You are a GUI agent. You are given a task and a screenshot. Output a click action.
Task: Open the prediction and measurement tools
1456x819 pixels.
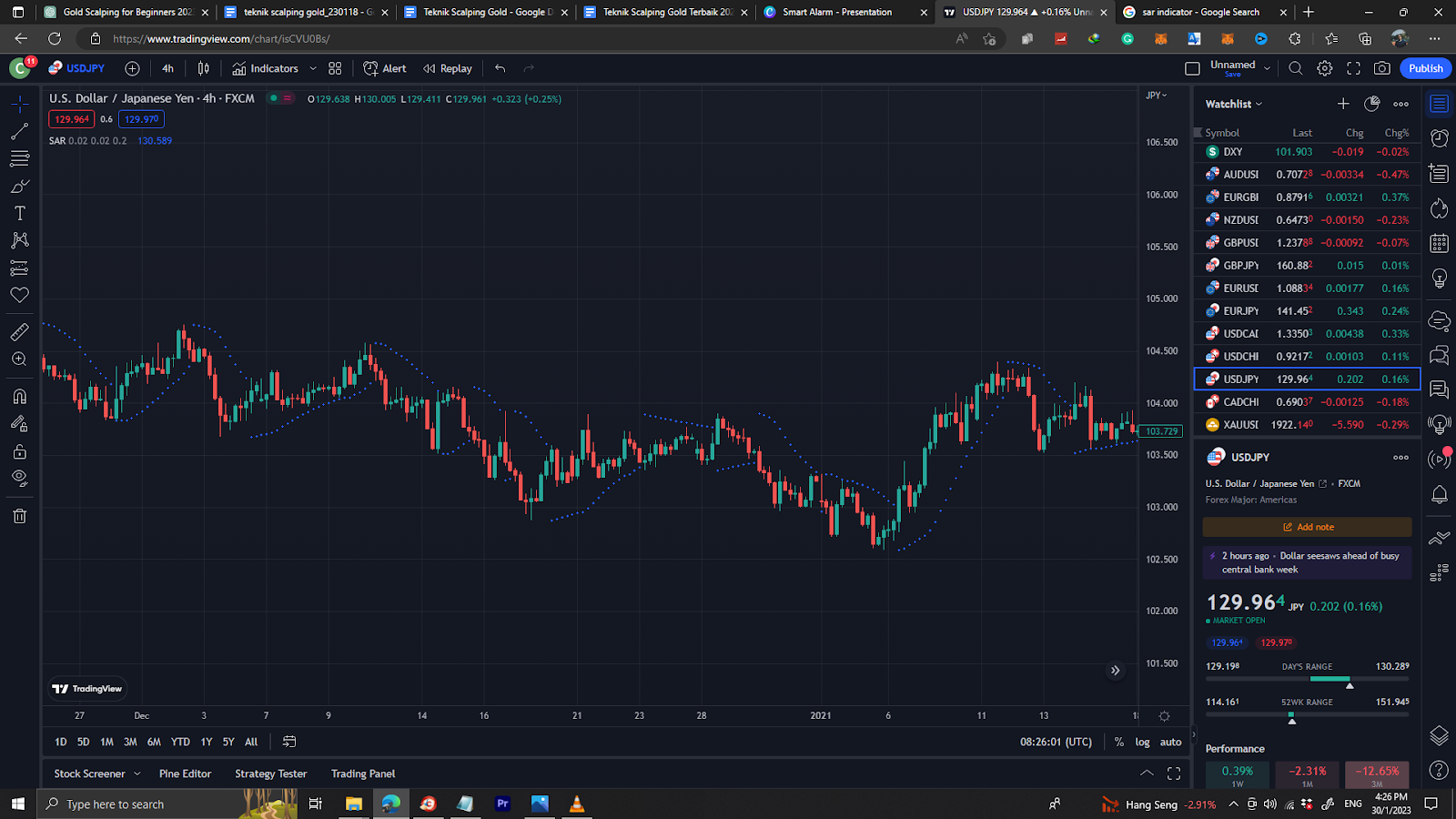click(x=19, y=268)
